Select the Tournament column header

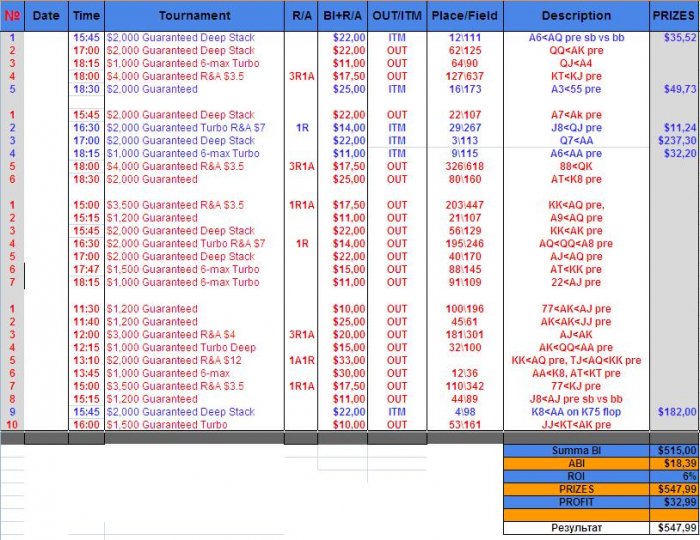point(194,16)
